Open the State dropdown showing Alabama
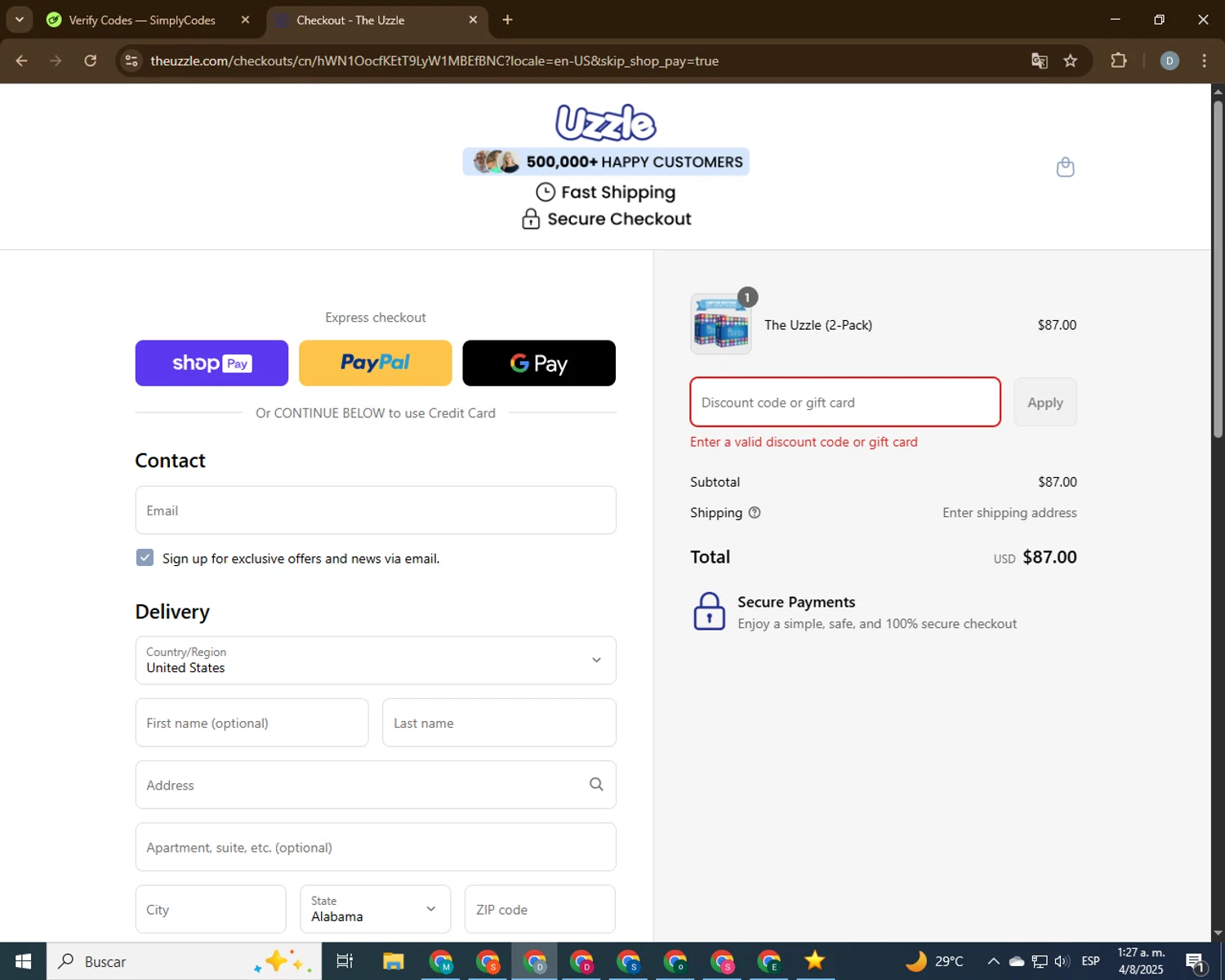Viewport: 1225px width, 980px height. 375,909
